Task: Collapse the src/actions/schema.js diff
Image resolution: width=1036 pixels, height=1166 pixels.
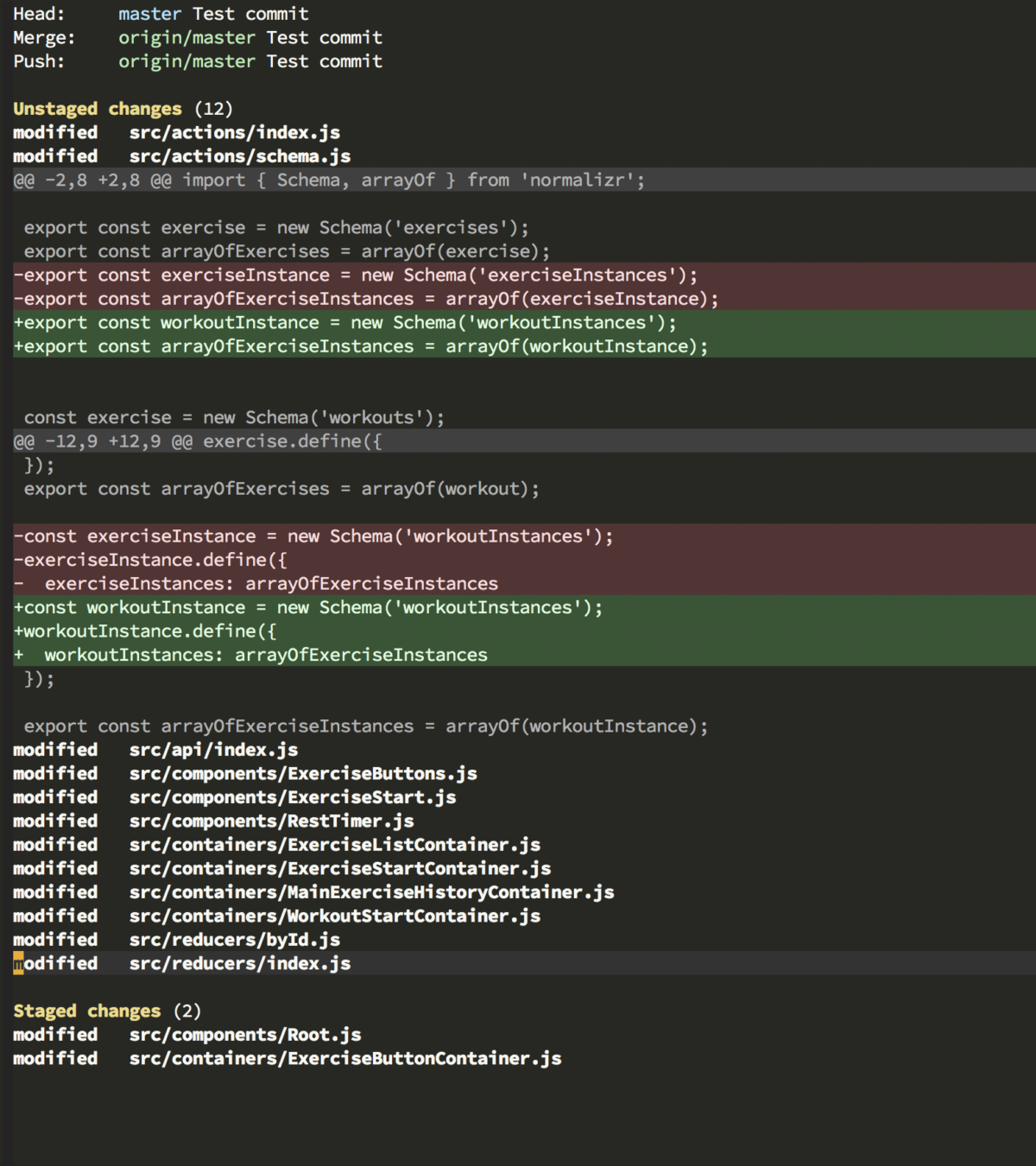Action: [240, 155]
